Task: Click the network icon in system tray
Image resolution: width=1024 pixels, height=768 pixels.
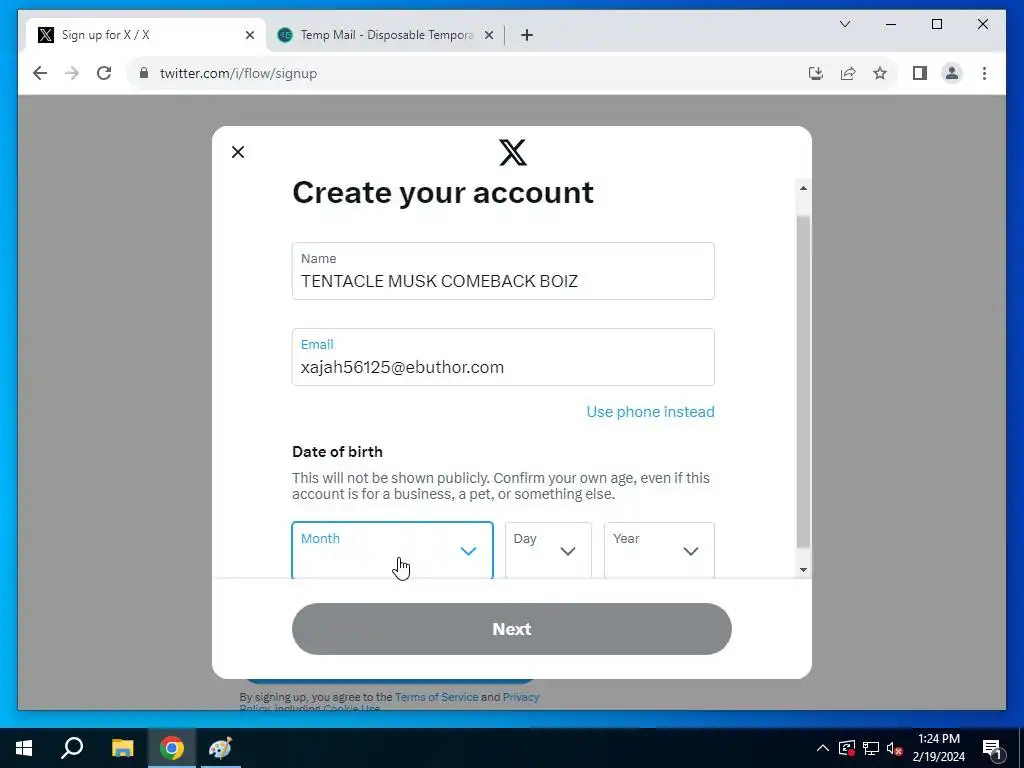Action: pyautogui.click(x=871, y=748)
